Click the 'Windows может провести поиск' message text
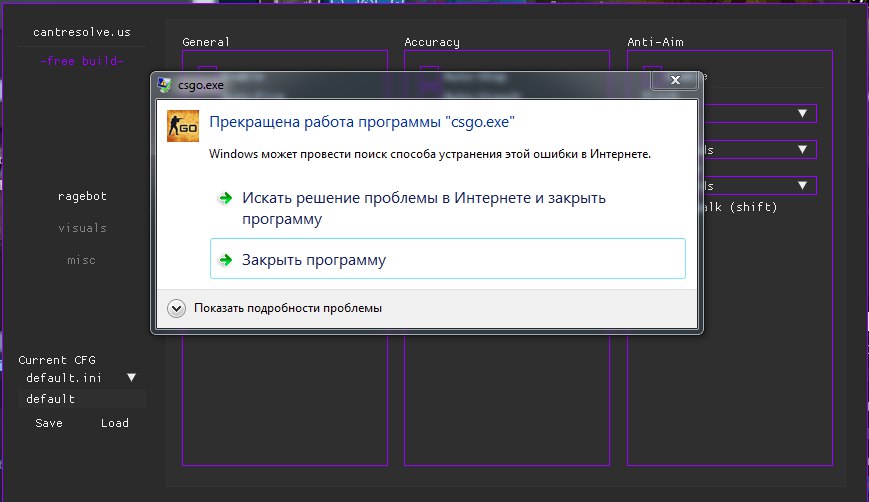Screen dimensions: 869x502 pos(430,154)
